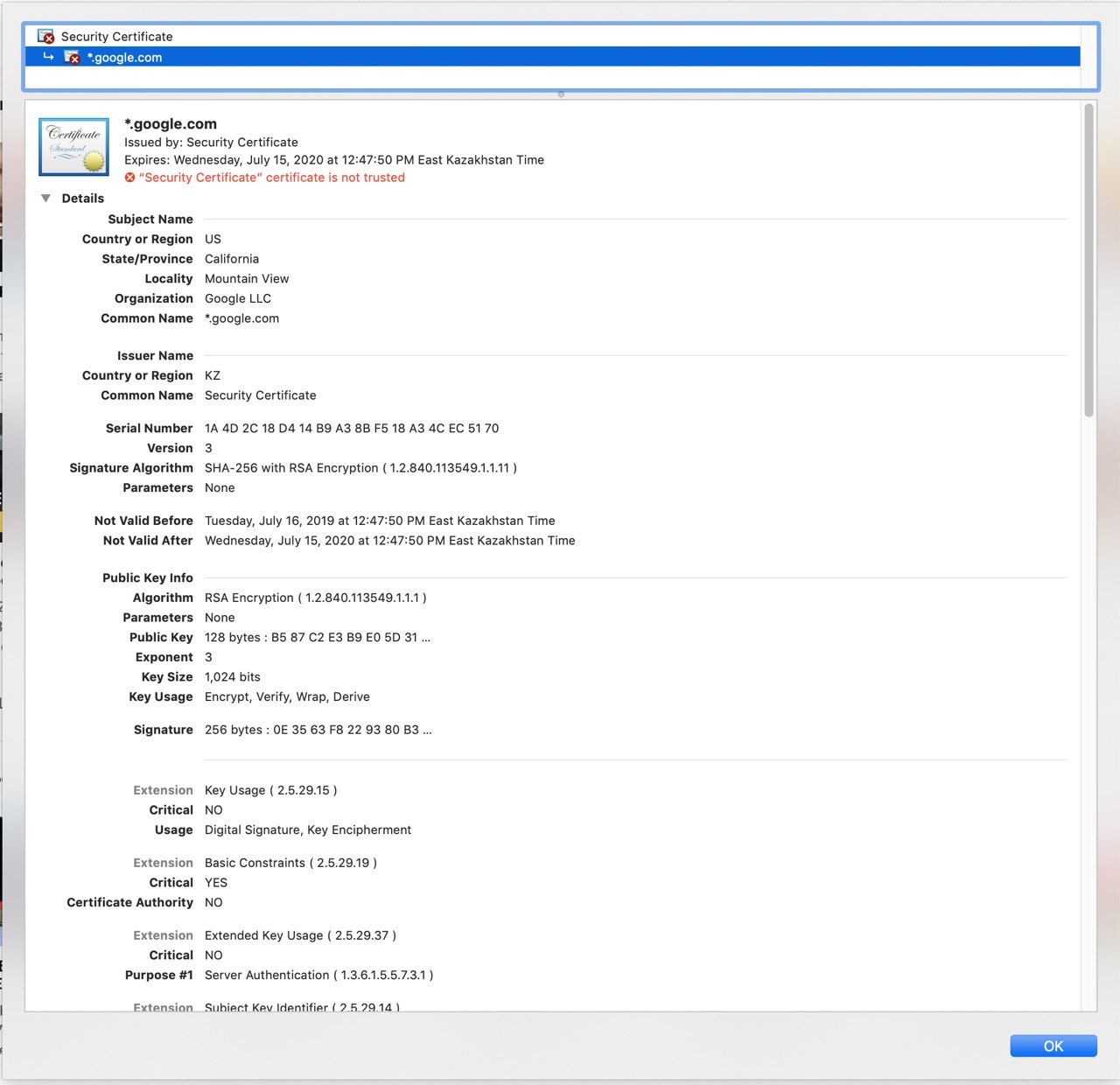Collapse the Details disclosure triangle

pos(45,199)
